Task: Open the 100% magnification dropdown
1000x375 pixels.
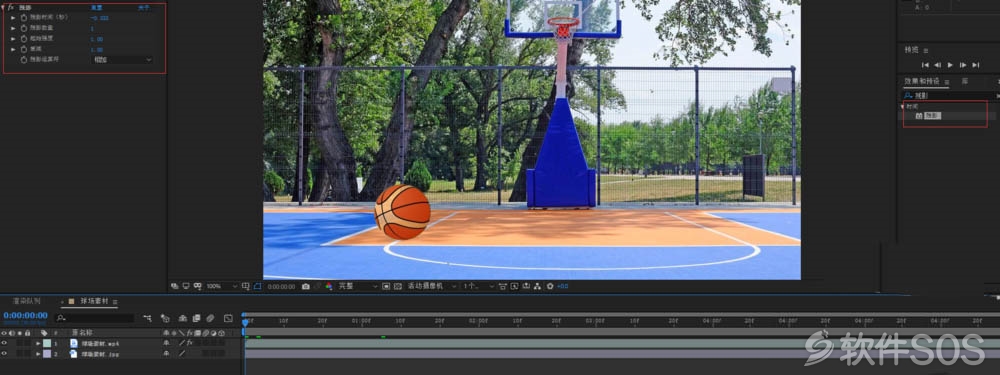Action: click(x=222, y=286)
